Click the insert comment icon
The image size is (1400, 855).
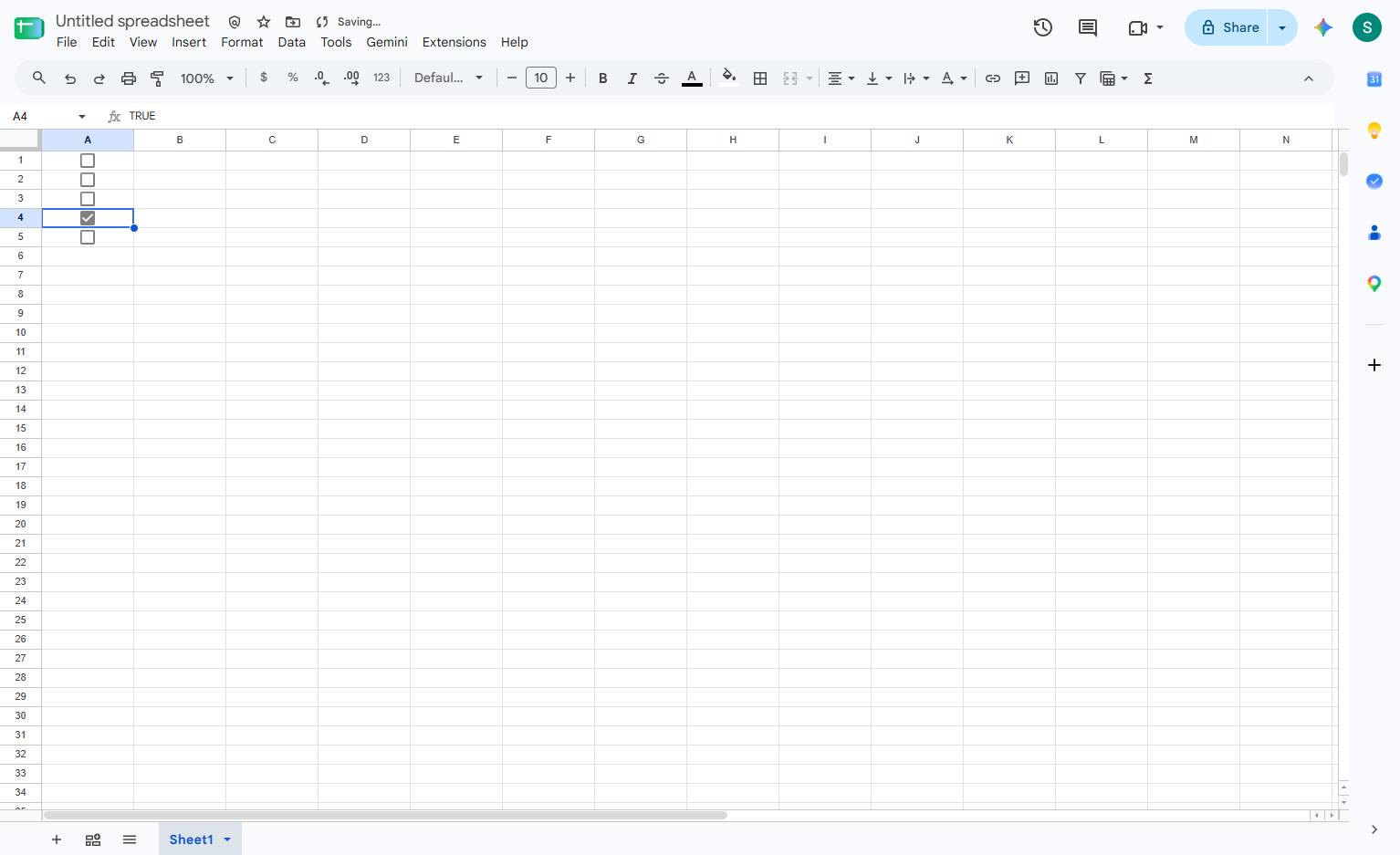click(x=1022, y=78)
